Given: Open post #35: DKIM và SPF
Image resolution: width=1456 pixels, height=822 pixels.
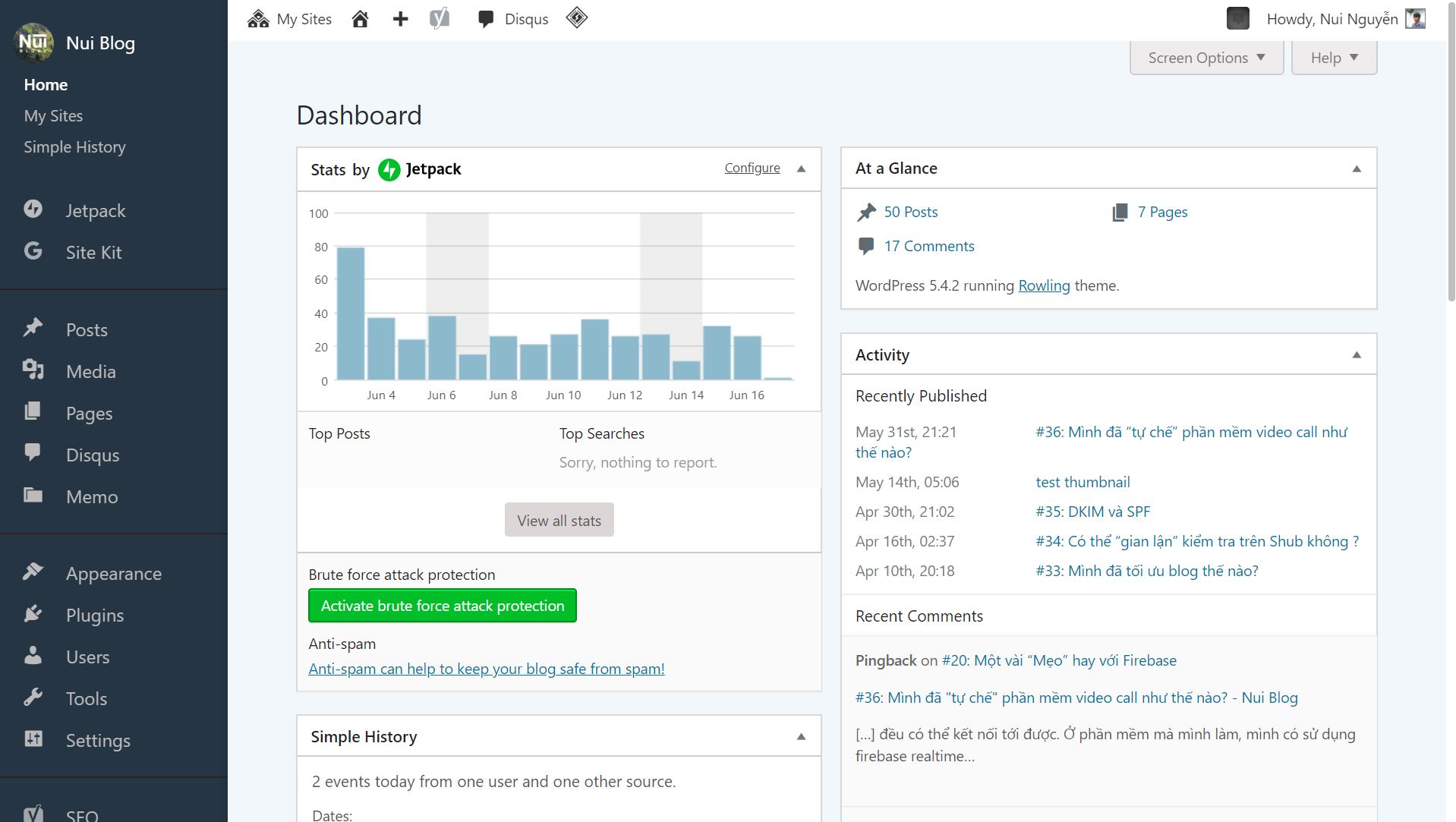Looking at the screenshot, I should coord(1092,512).
